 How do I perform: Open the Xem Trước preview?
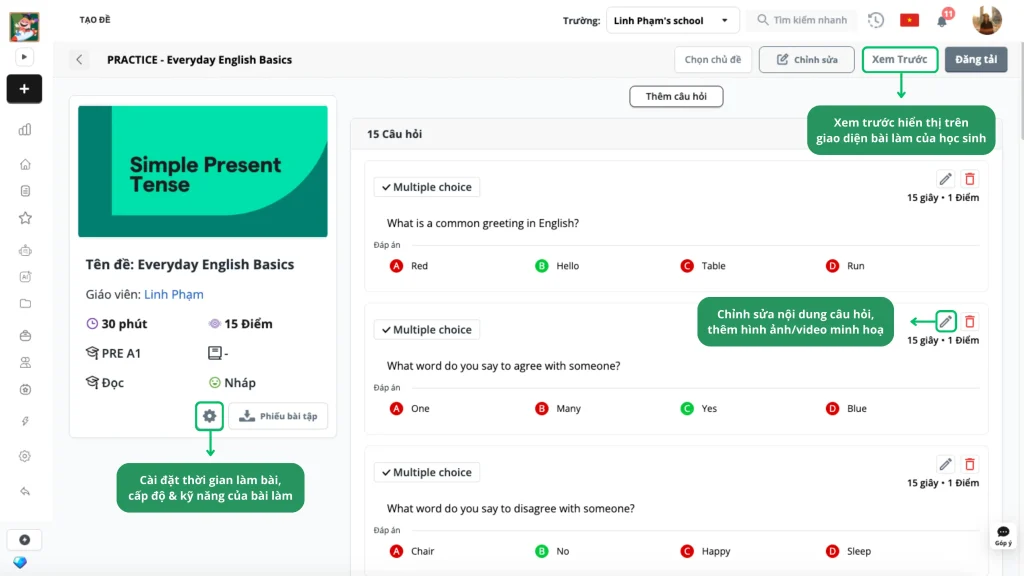coord(899,60)
